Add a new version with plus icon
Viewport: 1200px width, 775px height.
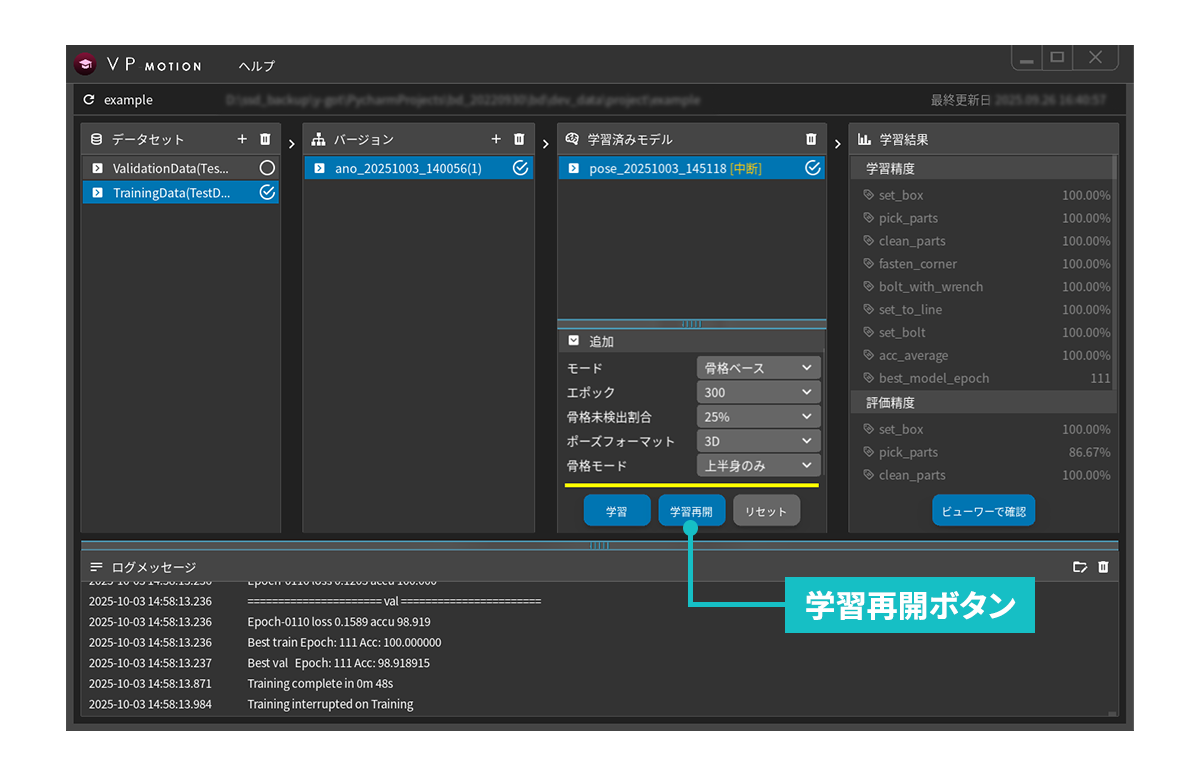496,139
